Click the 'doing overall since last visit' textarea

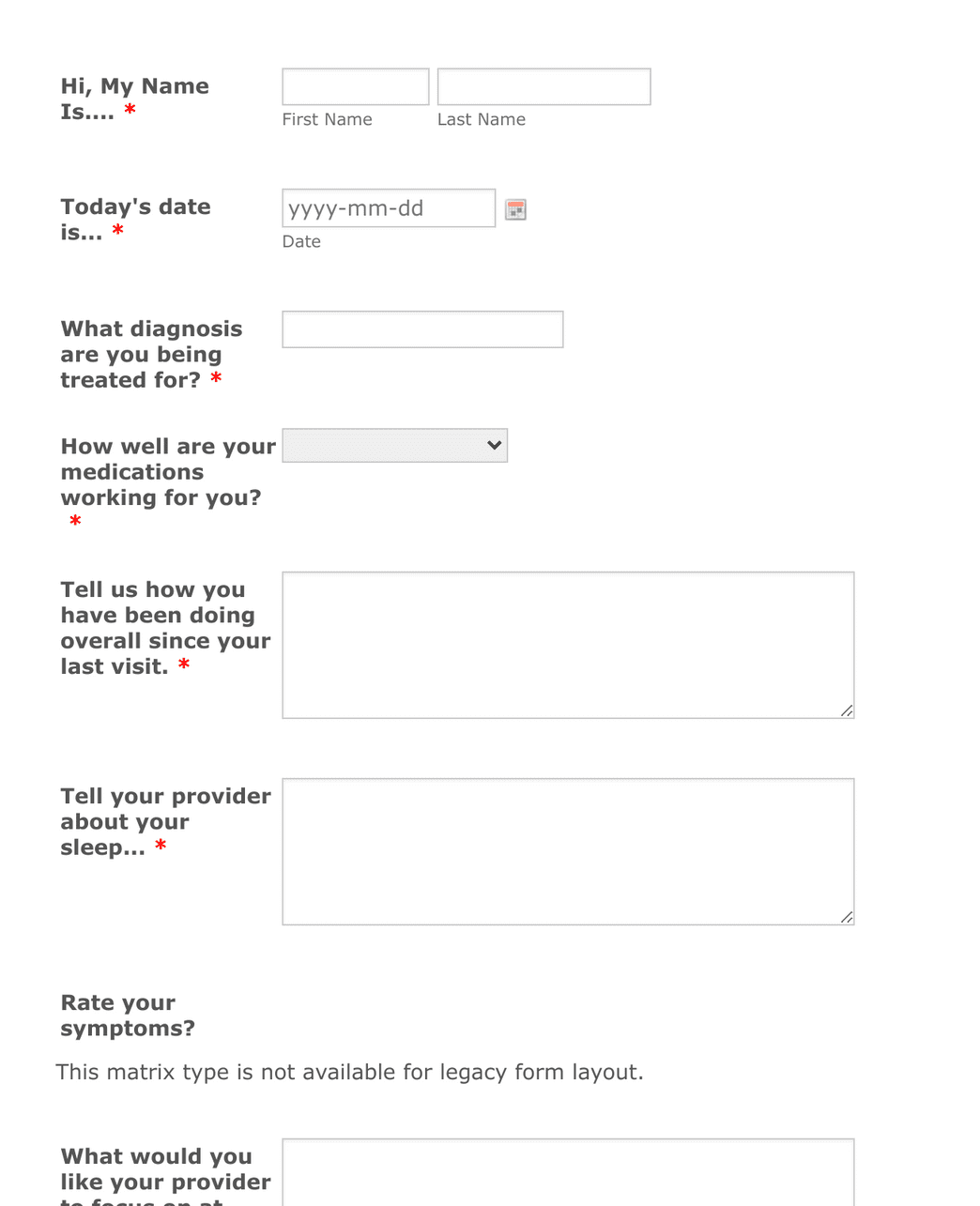click(567, 644)
